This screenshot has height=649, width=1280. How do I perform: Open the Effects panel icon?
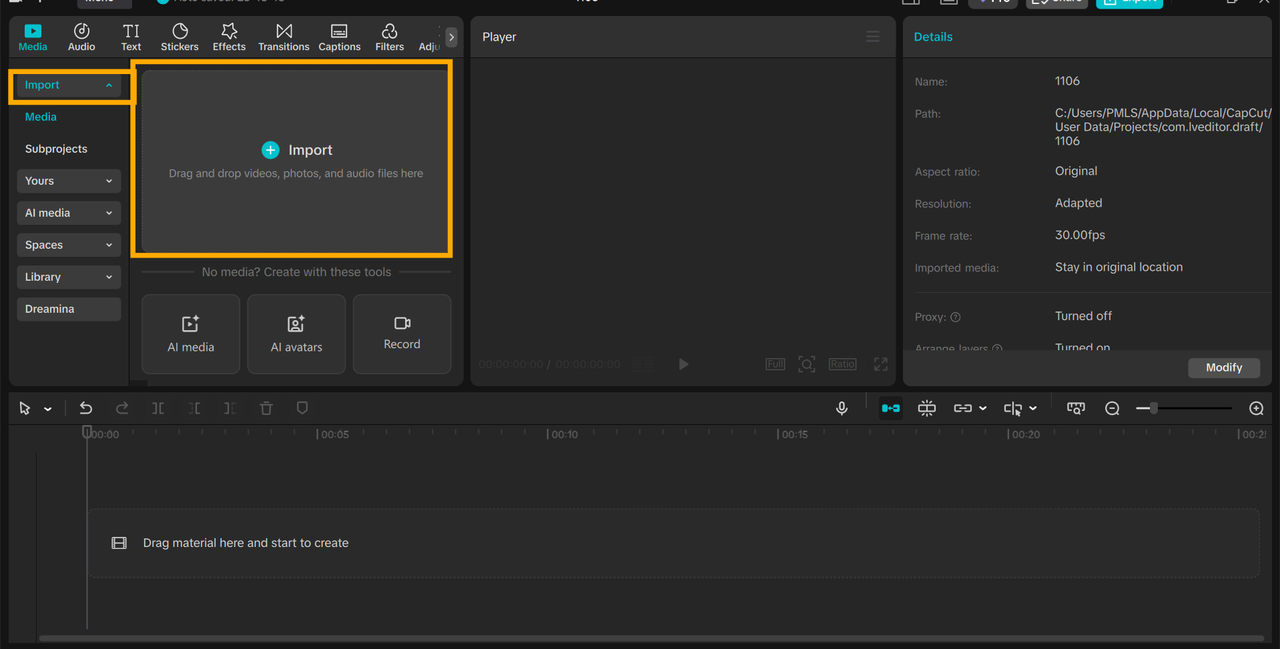coord(229,37)
